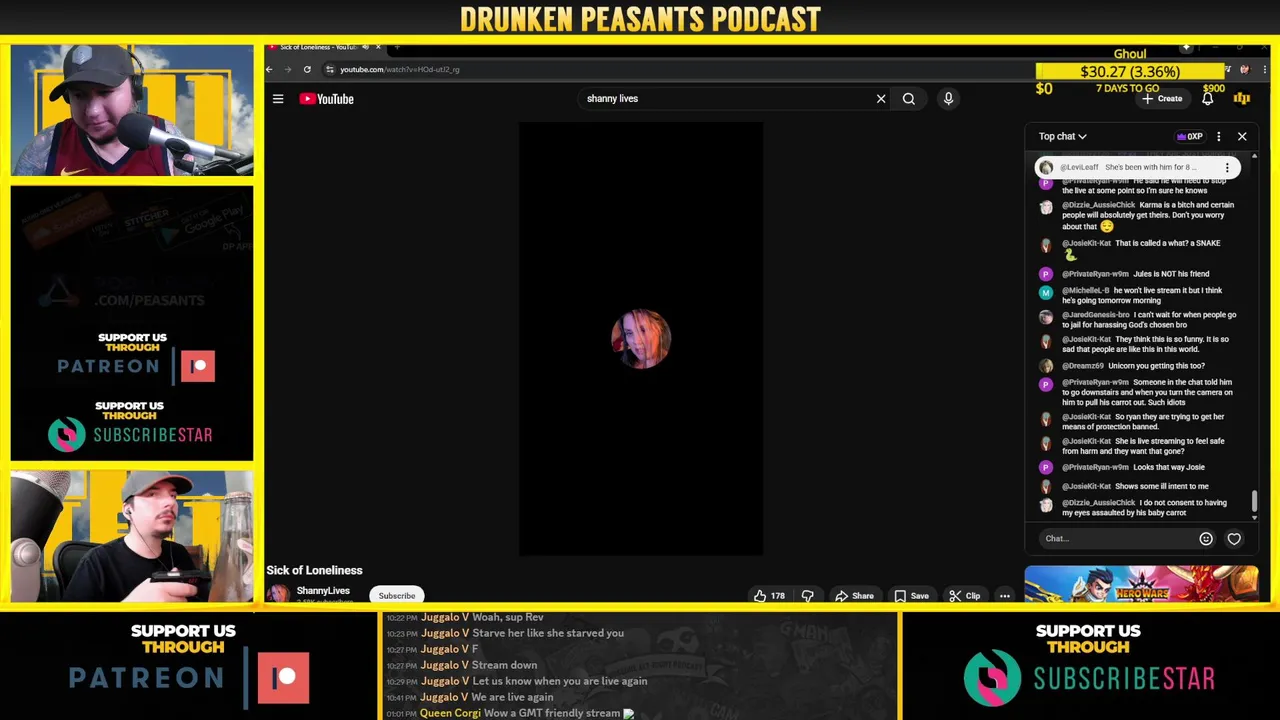
Task: Click Queen Corgi 'GMT friendly stream' message
Action: pos(510,713)
